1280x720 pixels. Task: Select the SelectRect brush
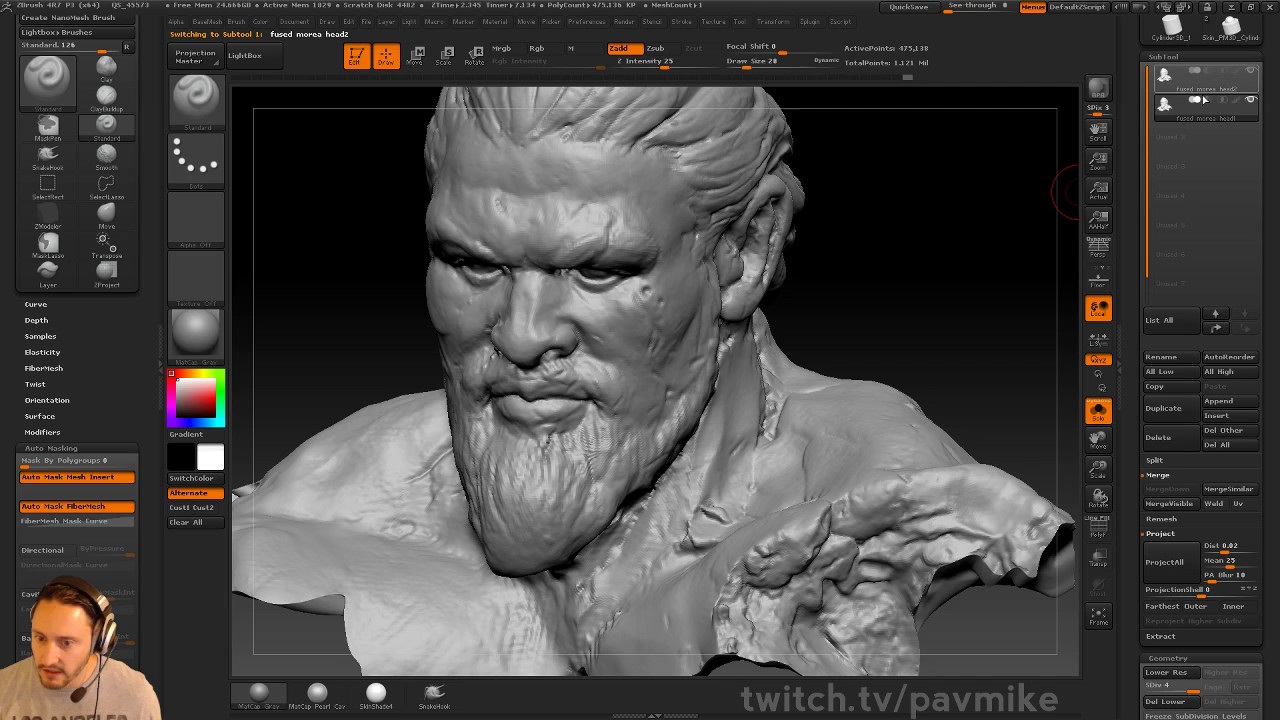[47, 186]
